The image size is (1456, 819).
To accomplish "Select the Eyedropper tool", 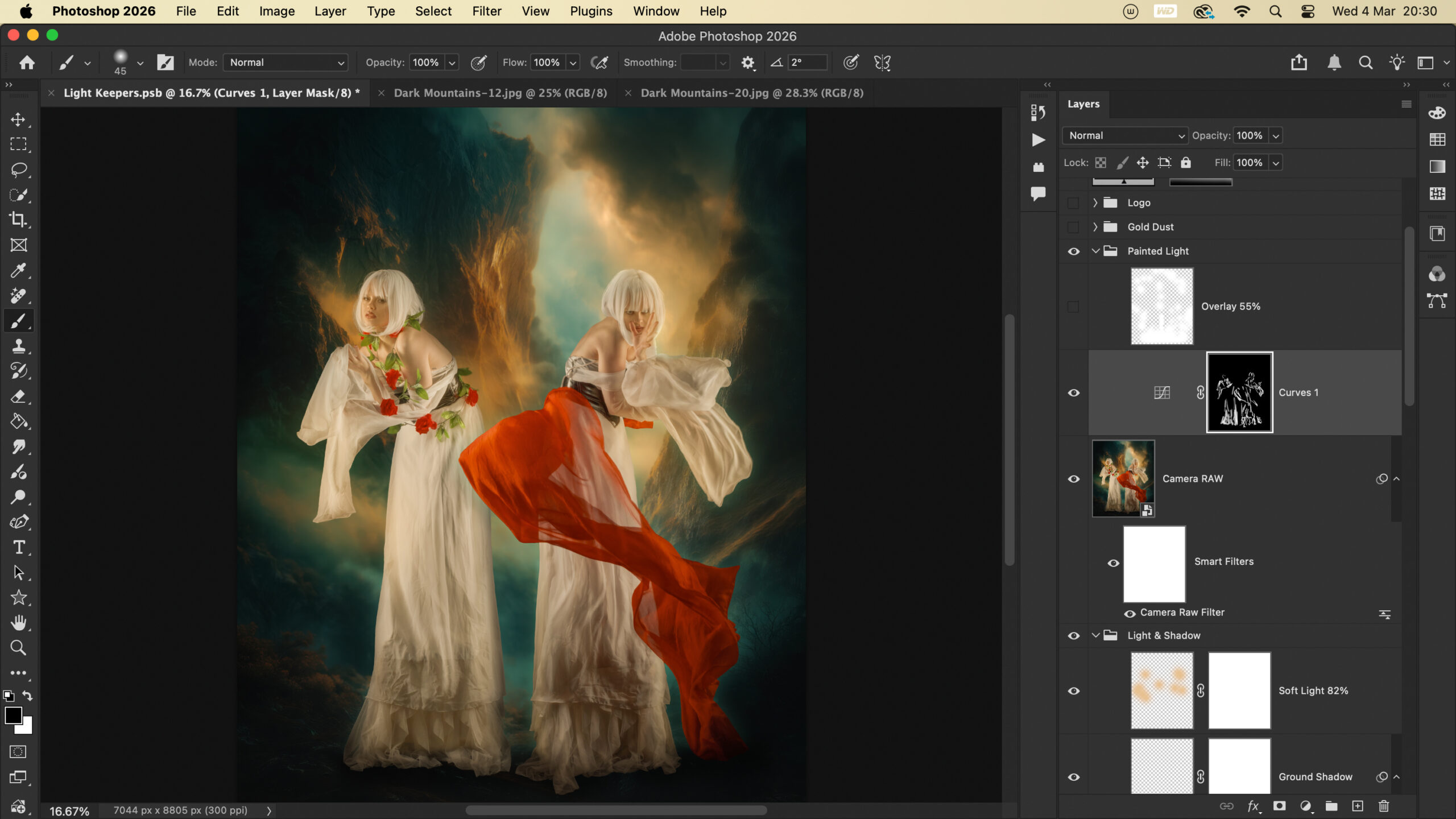I will pos(18,270).
